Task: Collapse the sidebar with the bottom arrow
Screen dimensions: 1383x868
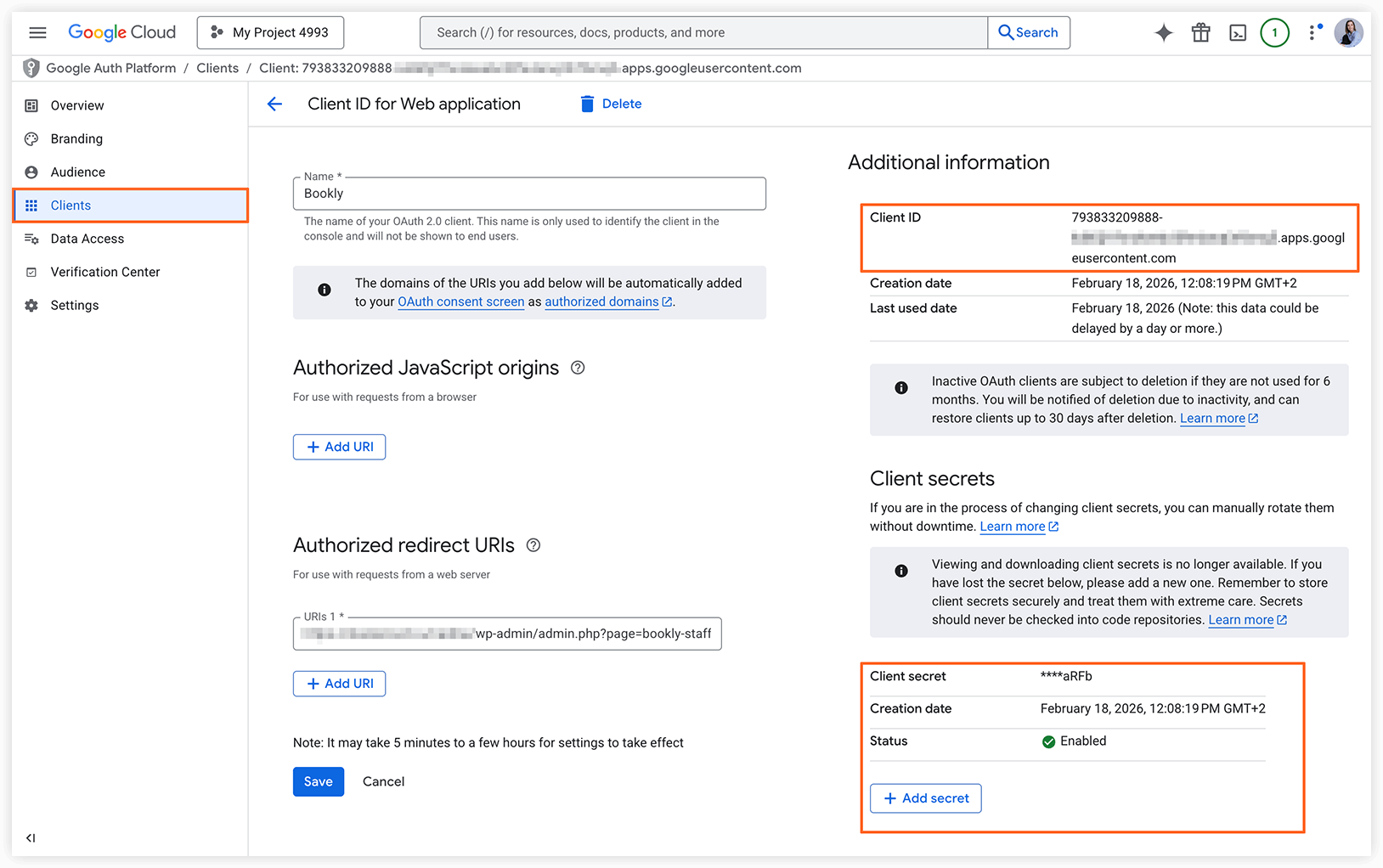Action: pos(31,837)
